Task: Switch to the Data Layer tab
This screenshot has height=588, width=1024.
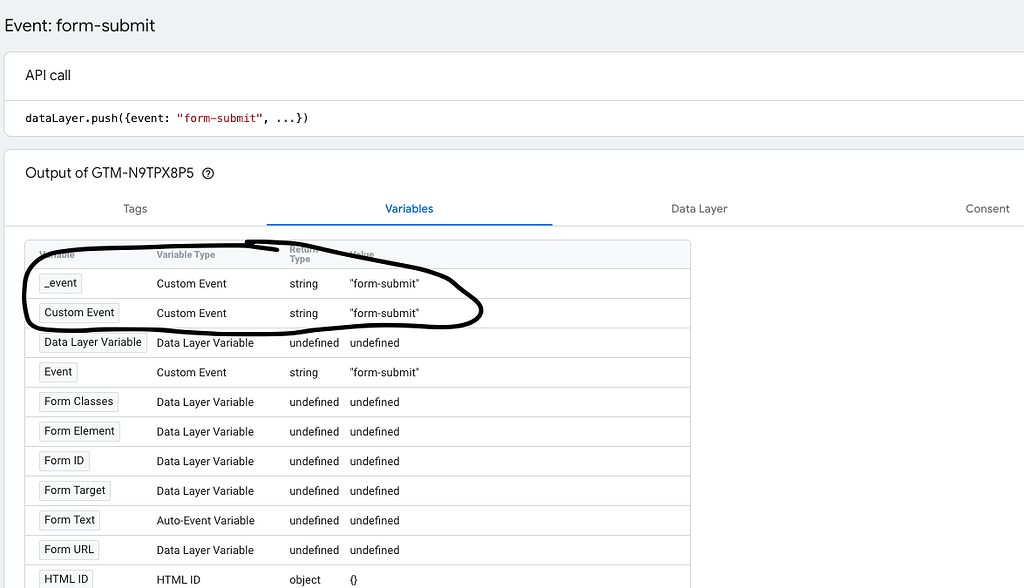Action: click(699, 209)
